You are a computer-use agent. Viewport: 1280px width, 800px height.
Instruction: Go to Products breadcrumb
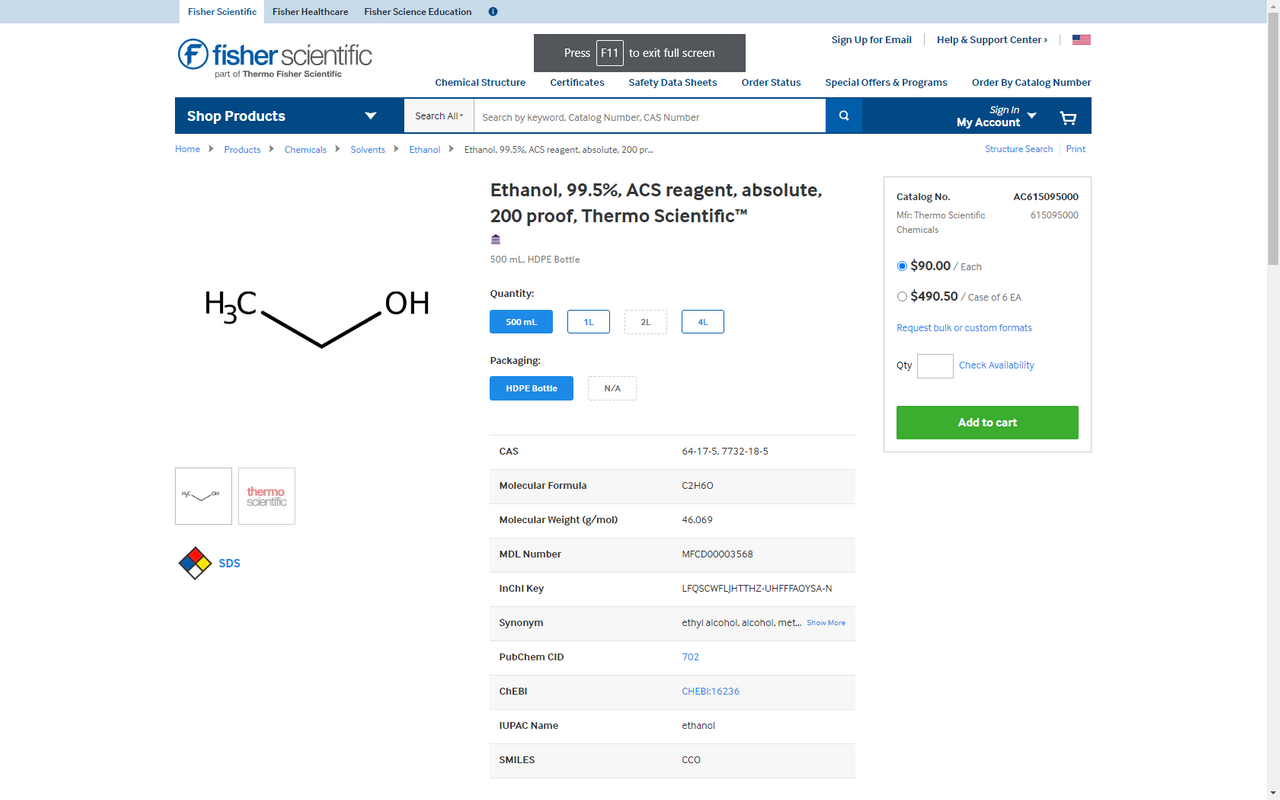[242, 149]
